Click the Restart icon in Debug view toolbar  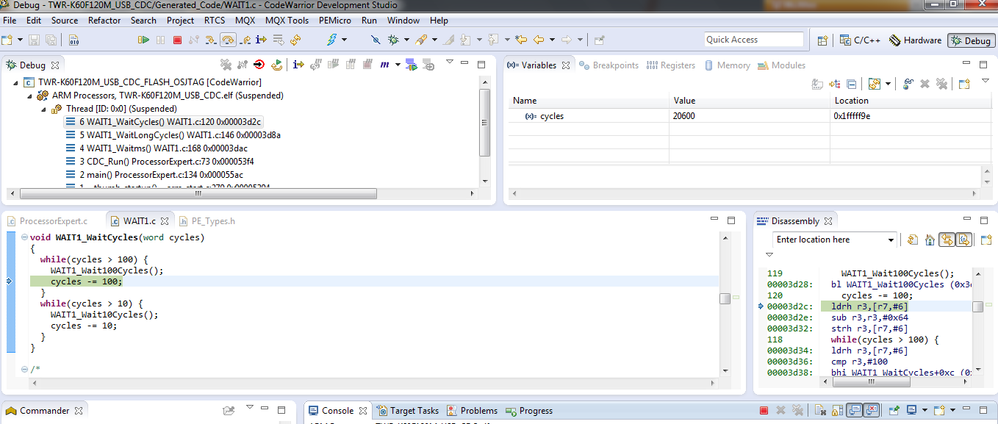point(276,65)
